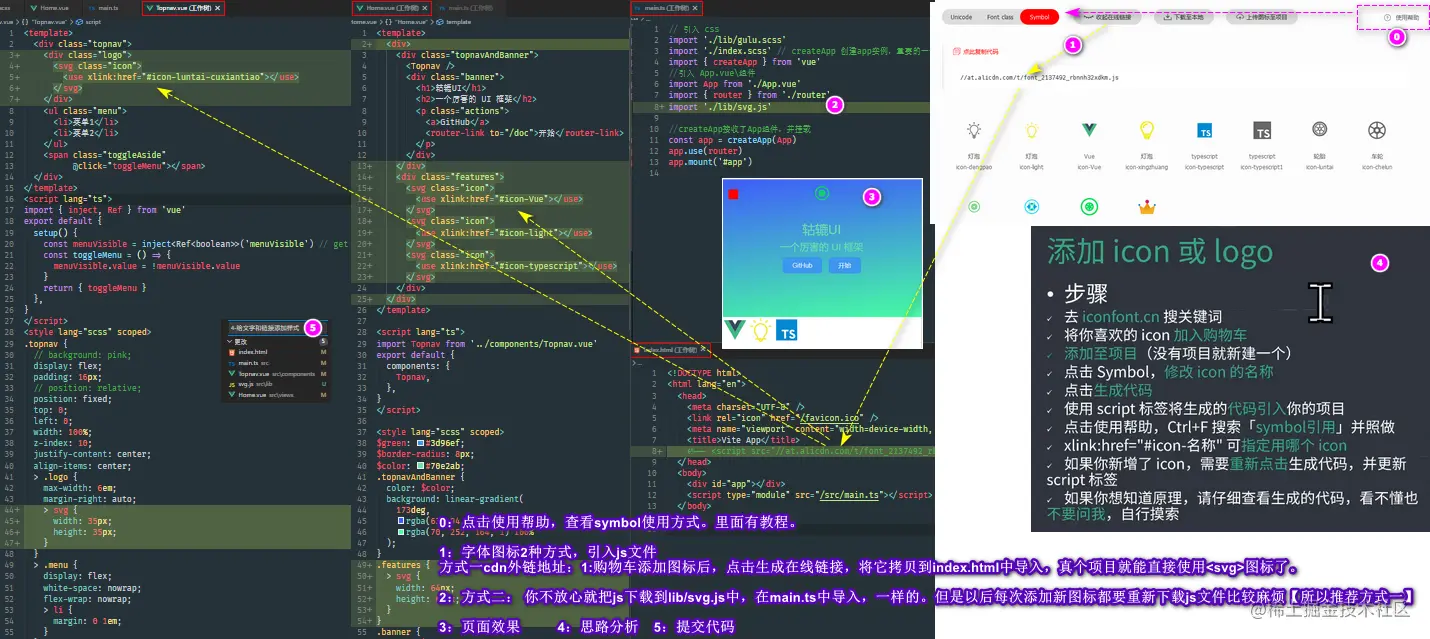Click TS icon in preview features row
Image resolution: width=1430 pixels, height=639 pixels.
(787, 332)
